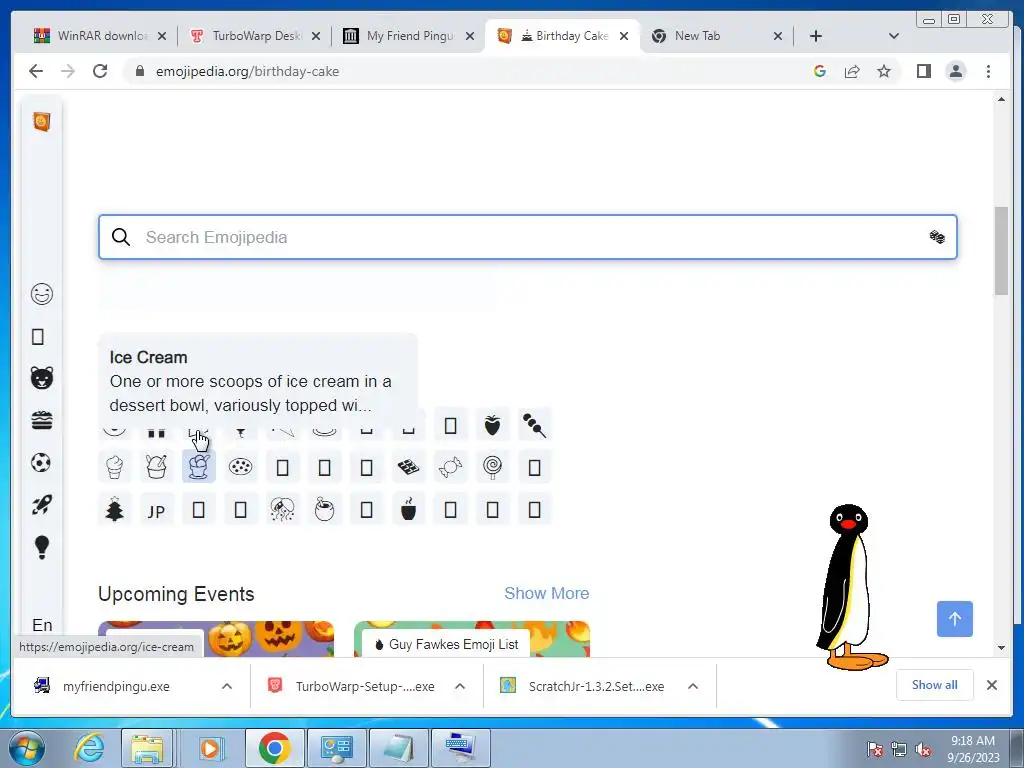Click the soft ice cream emoji
Screen dimensions: 1024x768
(114, 467)
